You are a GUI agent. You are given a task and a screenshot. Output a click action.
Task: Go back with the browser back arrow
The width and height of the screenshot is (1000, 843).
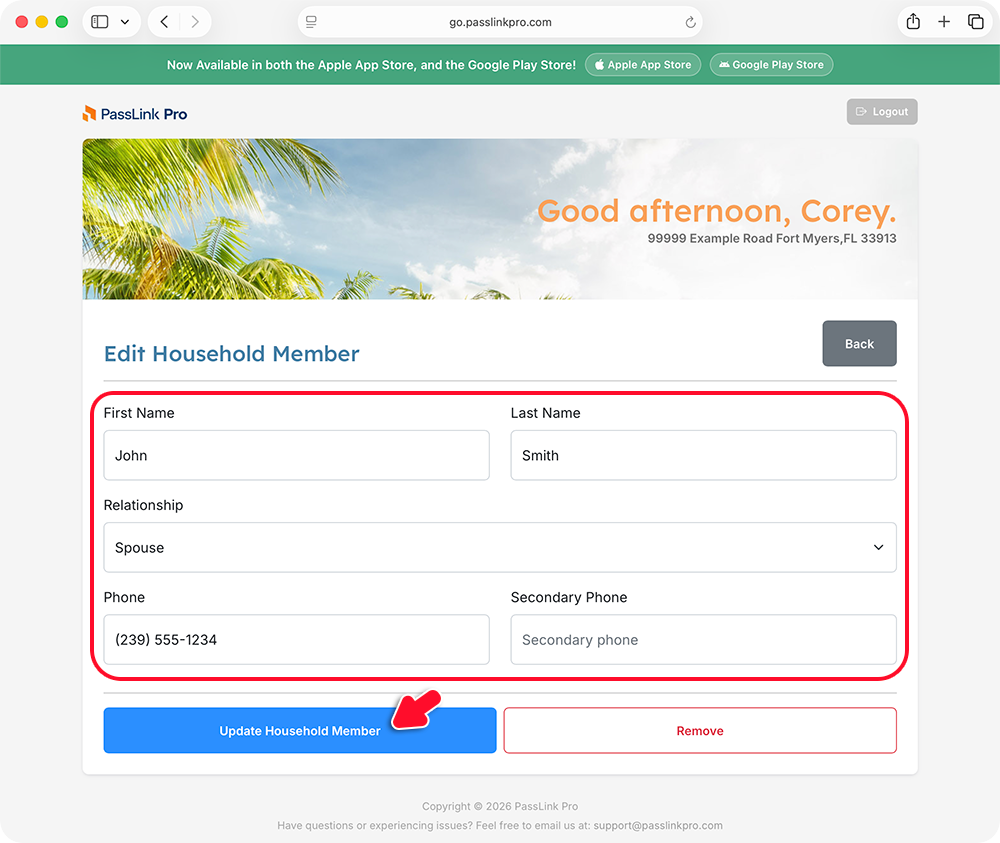tap(165, 22)
